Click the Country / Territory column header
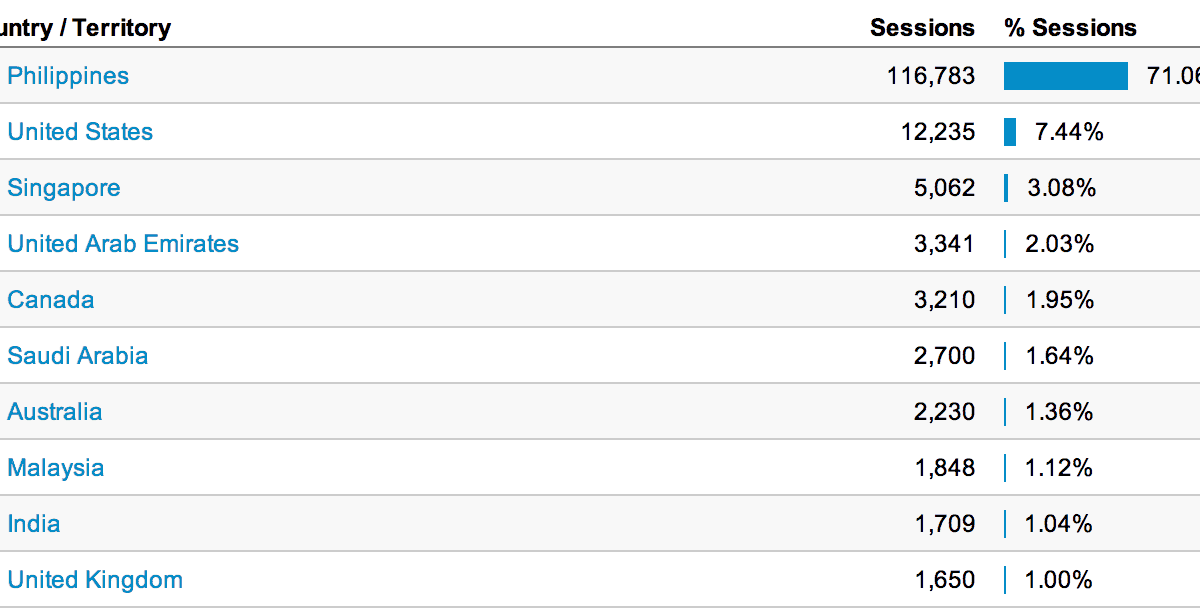Image resolution: width=1200 pixels, height=616 pixels. click(x=86, y=28)
